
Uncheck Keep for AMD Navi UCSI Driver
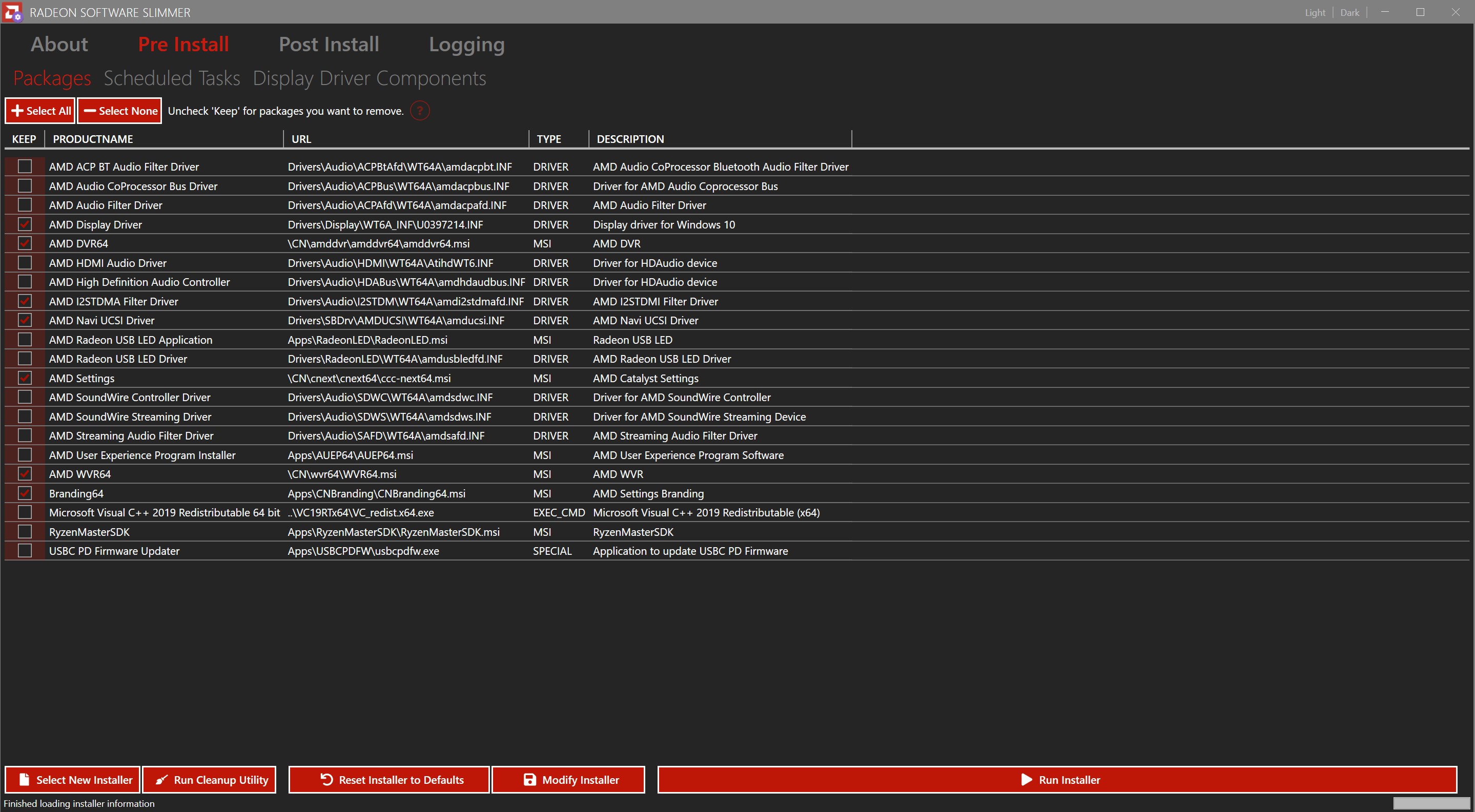coord(25,321)
